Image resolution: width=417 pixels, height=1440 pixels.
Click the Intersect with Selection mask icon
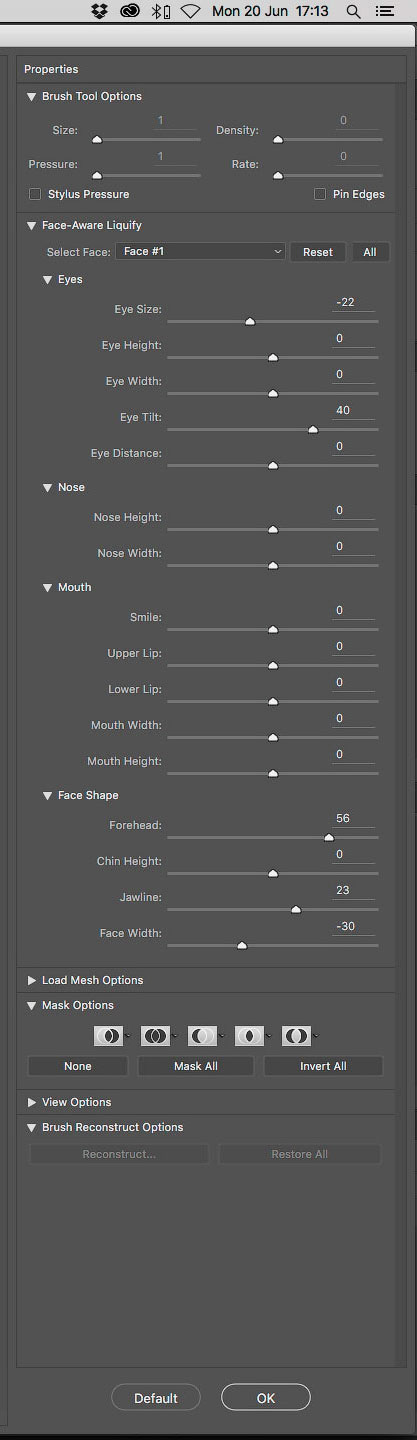click(x=248, y=1036)
